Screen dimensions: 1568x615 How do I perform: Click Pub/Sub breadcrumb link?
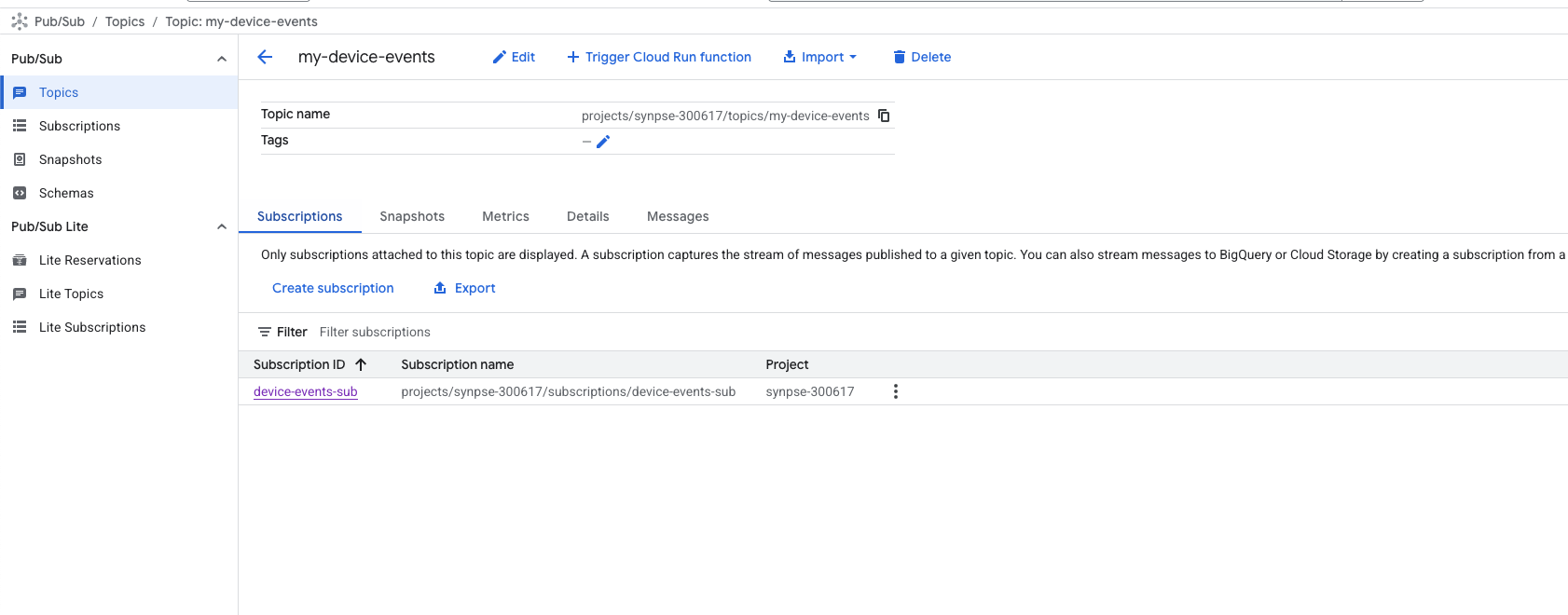(60, 21)
